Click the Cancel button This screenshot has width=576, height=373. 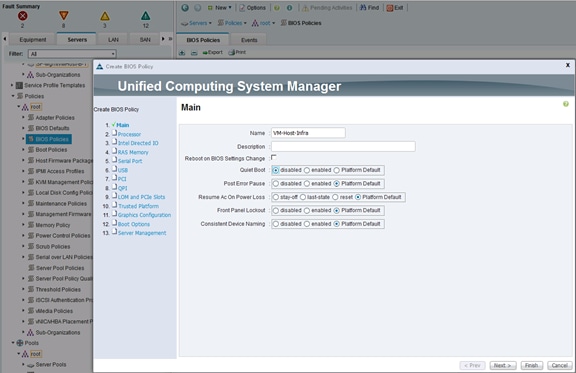559,365
